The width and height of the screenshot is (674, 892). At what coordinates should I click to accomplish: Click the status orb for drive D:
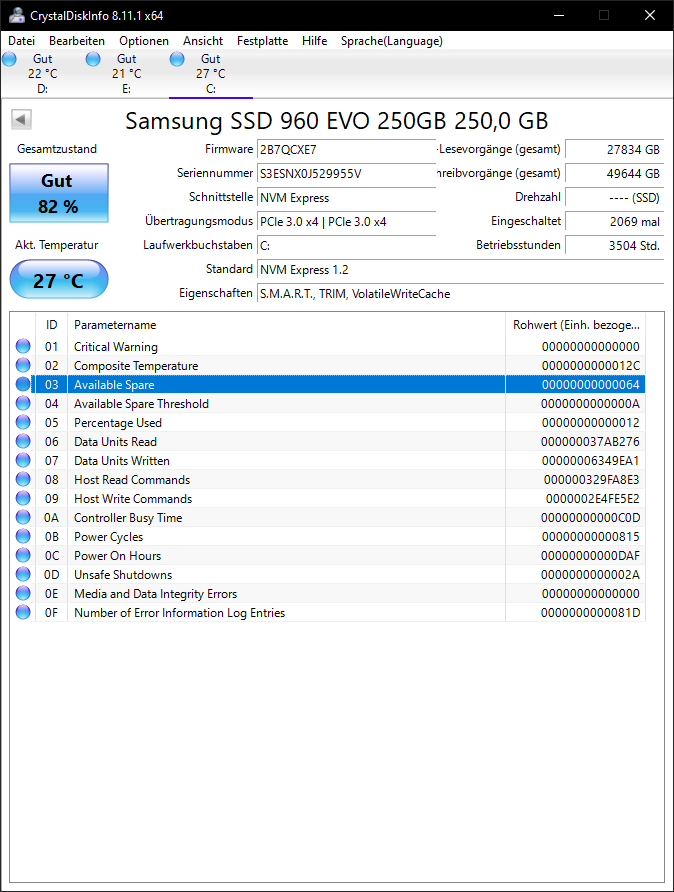coord(10,59)
